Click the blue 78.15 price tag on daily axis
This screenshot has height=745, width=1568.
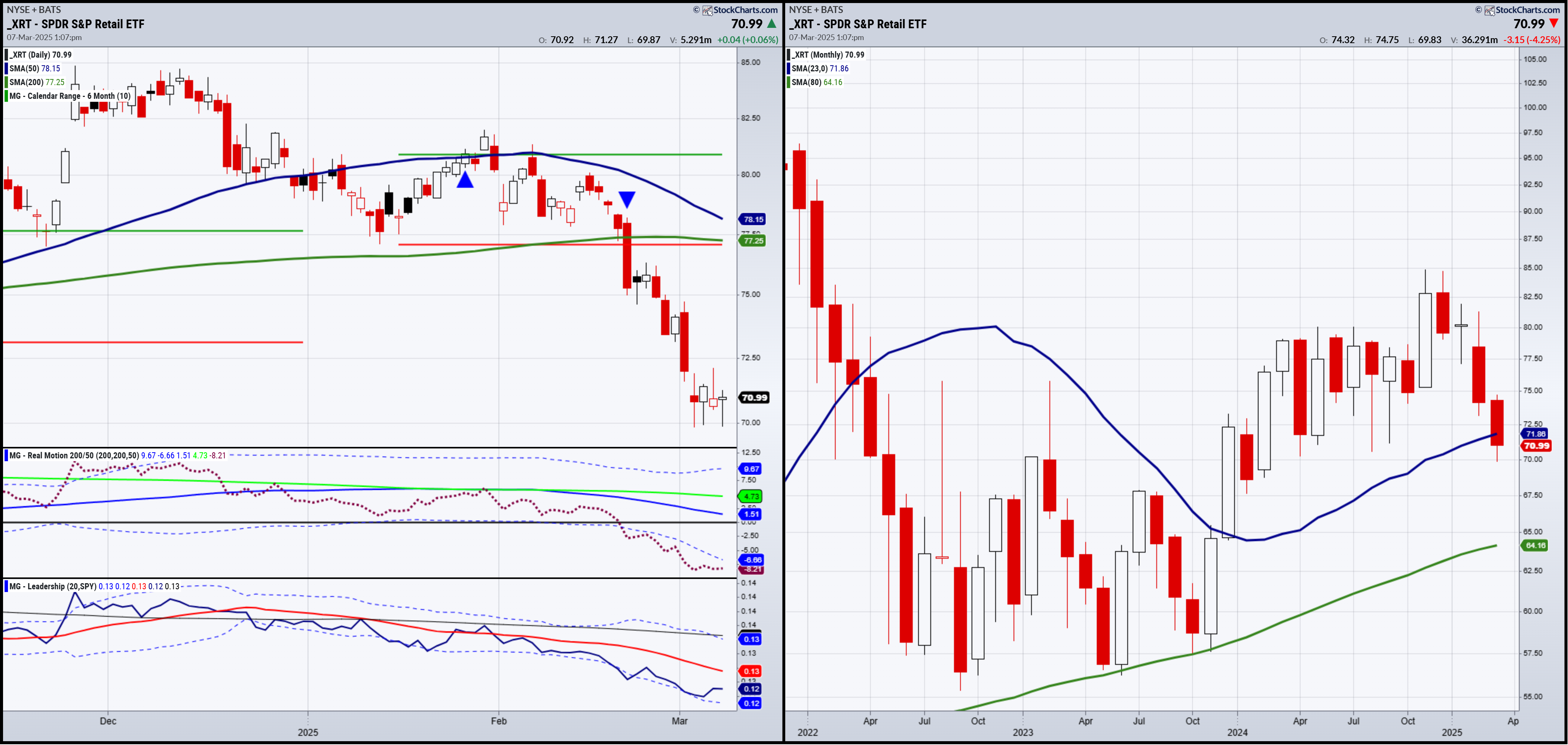tap(753, 219)
